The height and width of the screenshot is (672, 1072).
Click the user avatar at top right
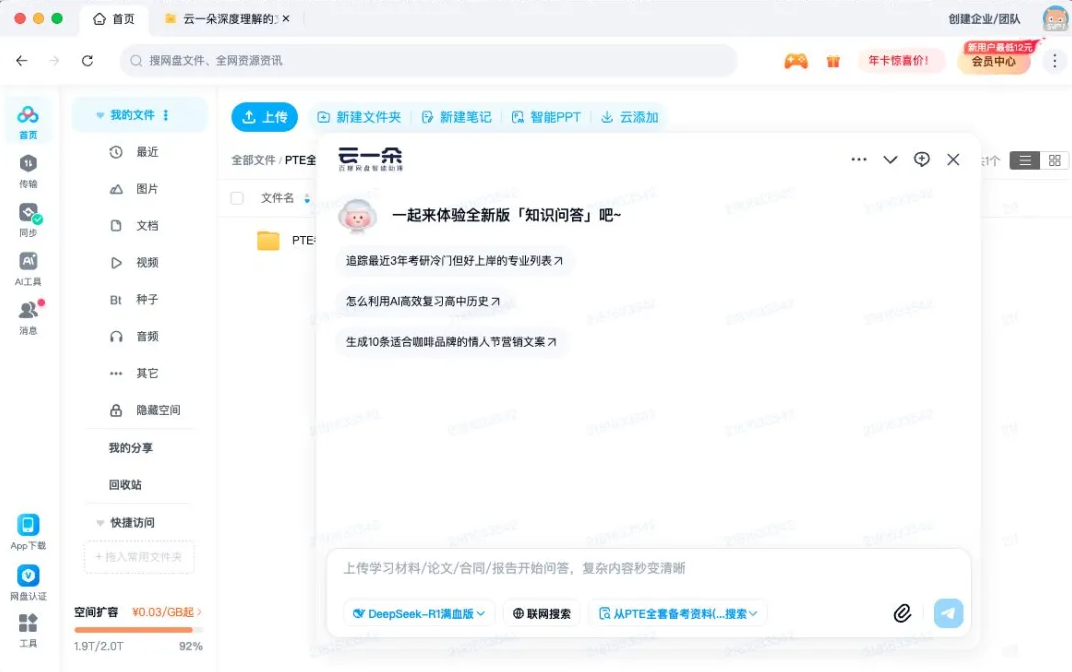(1056, 18)
